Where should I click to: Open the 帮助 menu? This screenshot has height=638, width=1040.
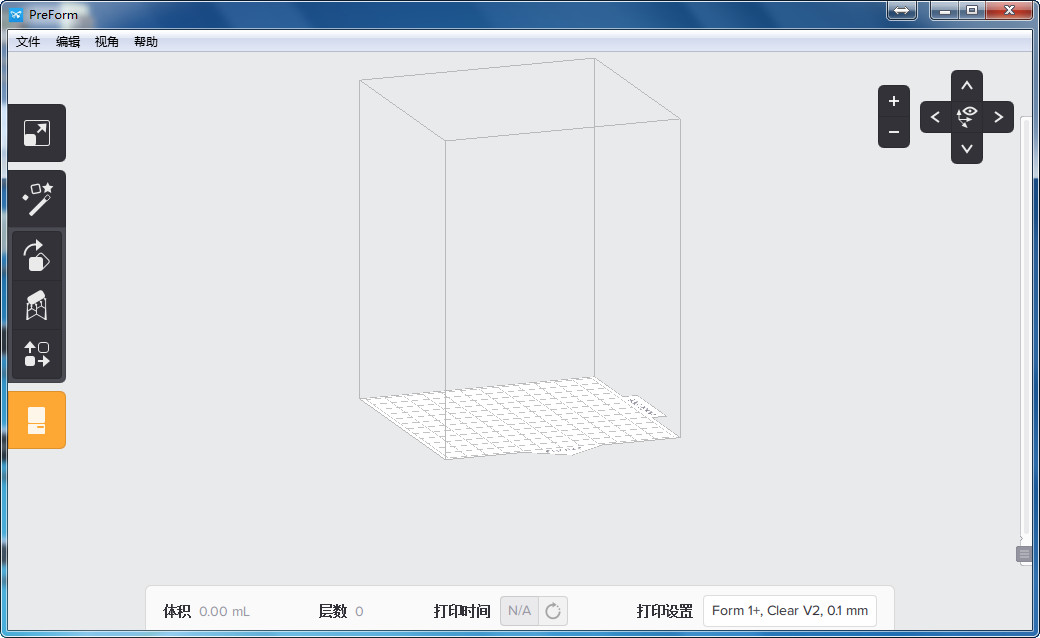[x=146, y=42]
